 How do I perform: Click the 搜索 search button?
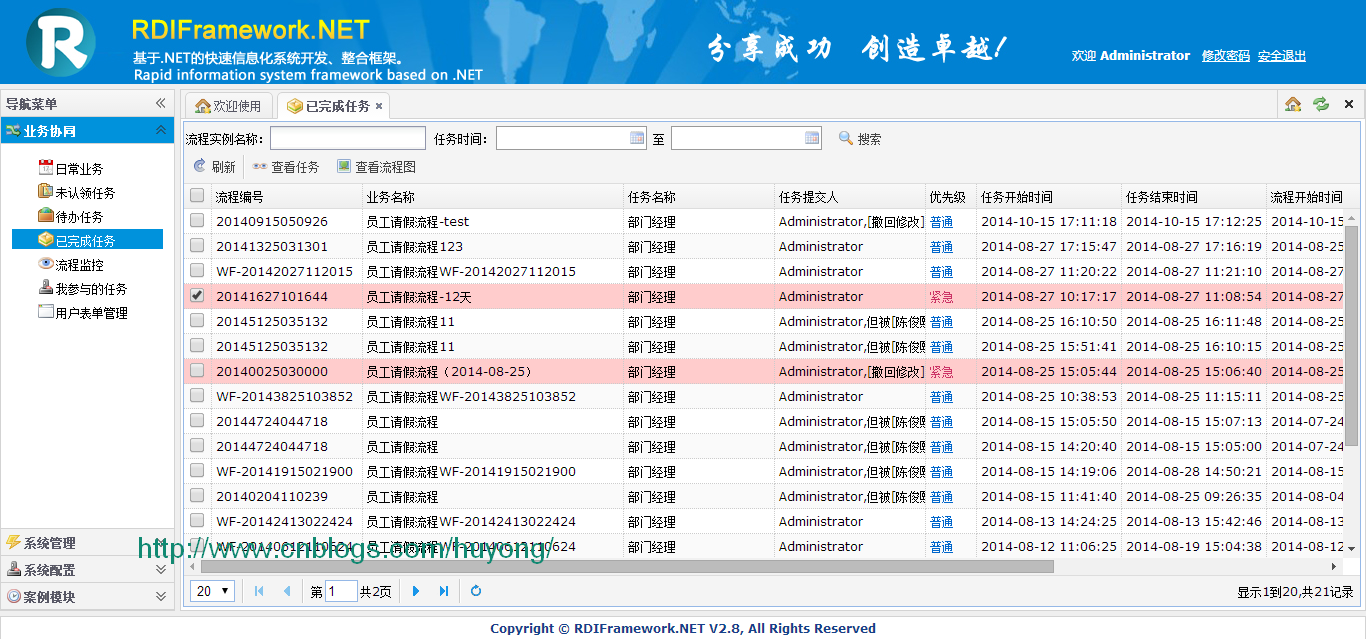[860, 139]
